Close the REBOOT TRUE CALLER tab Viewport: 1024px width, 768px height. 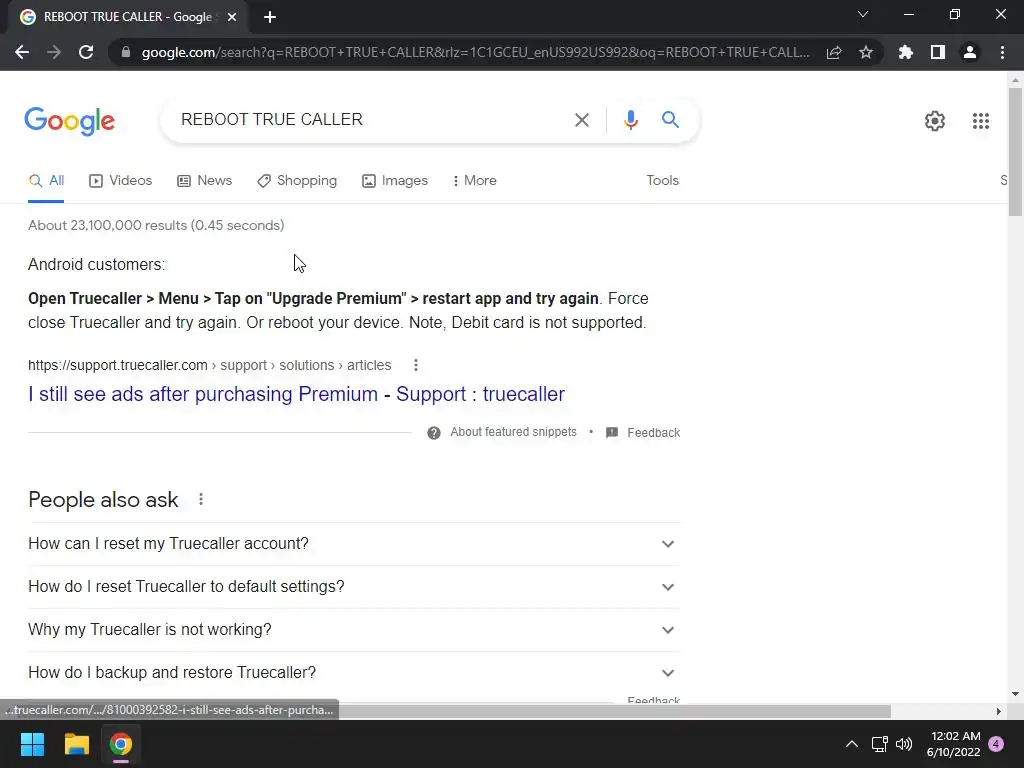coord(232,17)
